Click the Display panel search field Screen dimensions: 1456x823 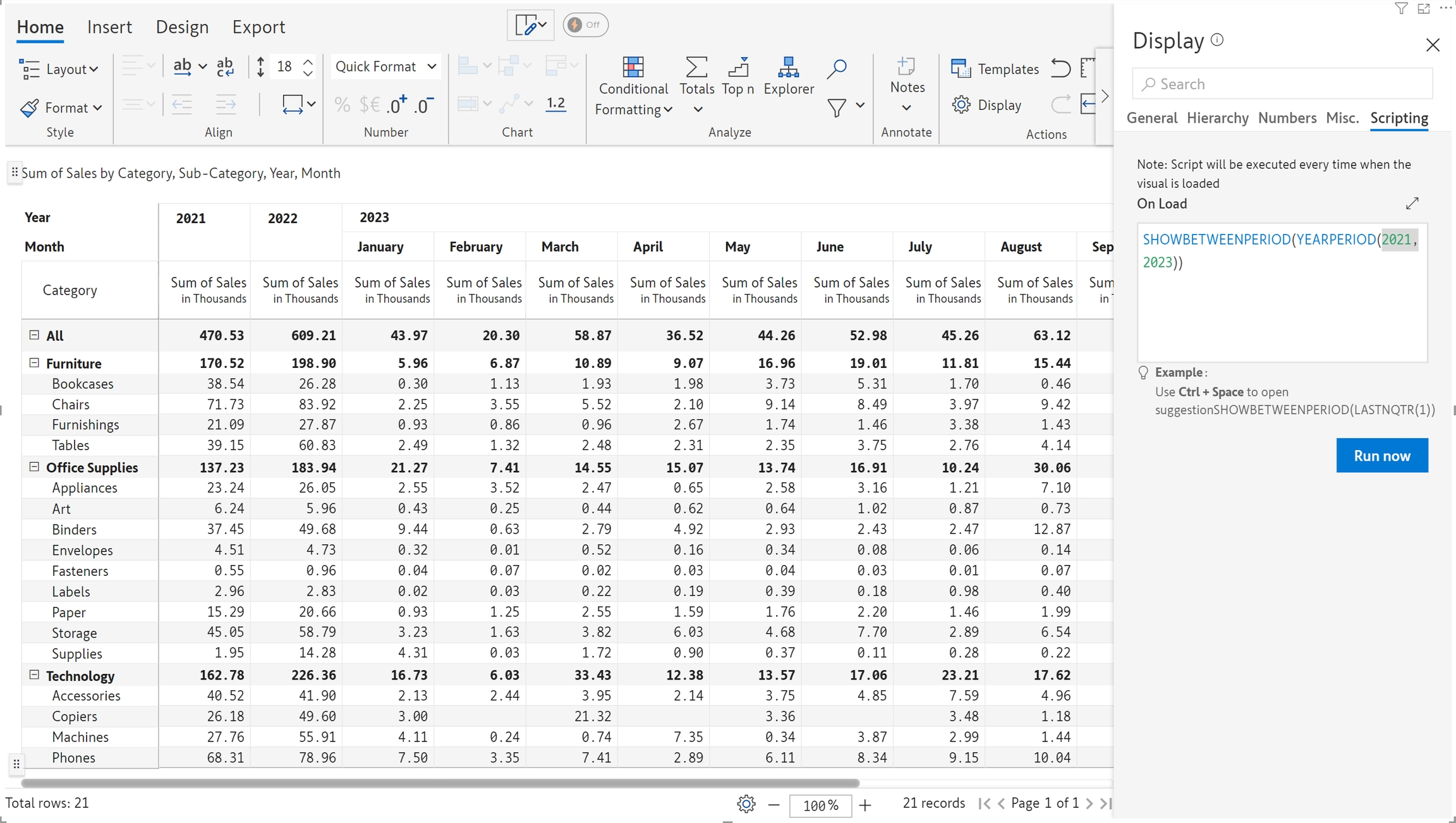coord(1283,84)
